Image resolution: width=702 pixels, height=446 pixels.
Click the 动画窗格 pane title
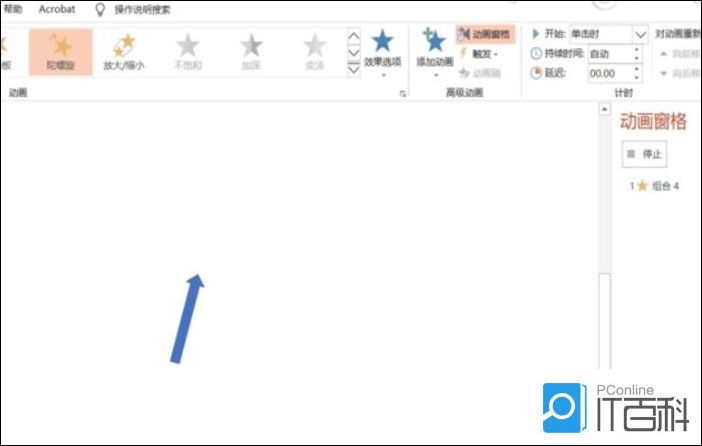click(x=653, y=121)
